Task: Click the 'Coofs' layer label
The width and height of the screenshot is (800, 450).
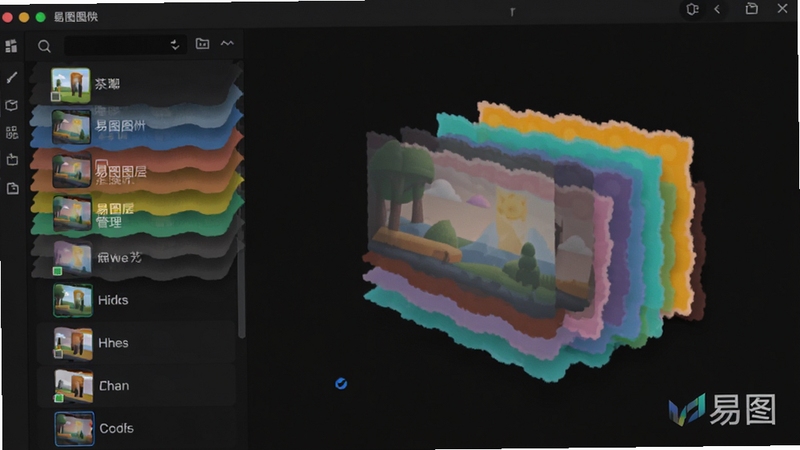Action: [x=116, y=428]
